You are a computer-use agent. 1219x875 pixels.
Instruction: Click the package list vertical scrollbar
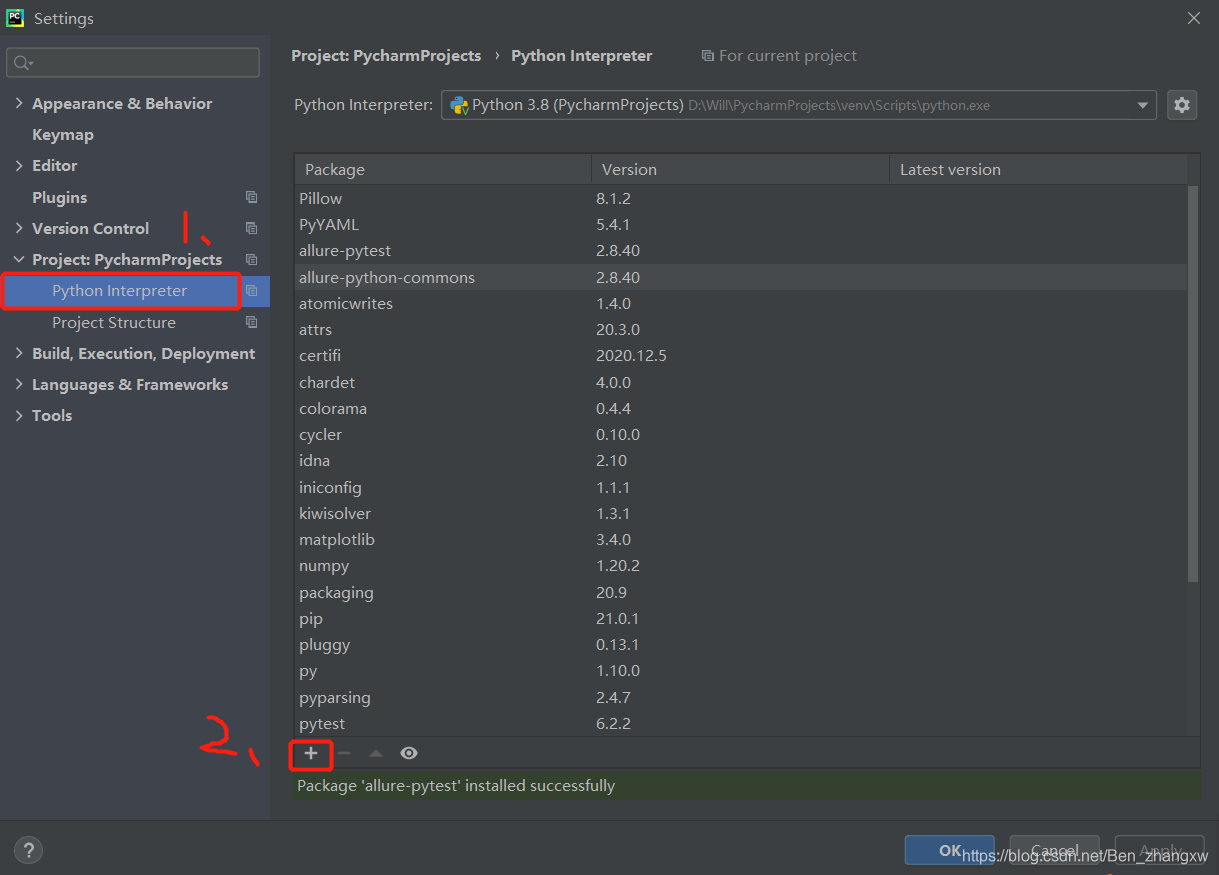1193,383
